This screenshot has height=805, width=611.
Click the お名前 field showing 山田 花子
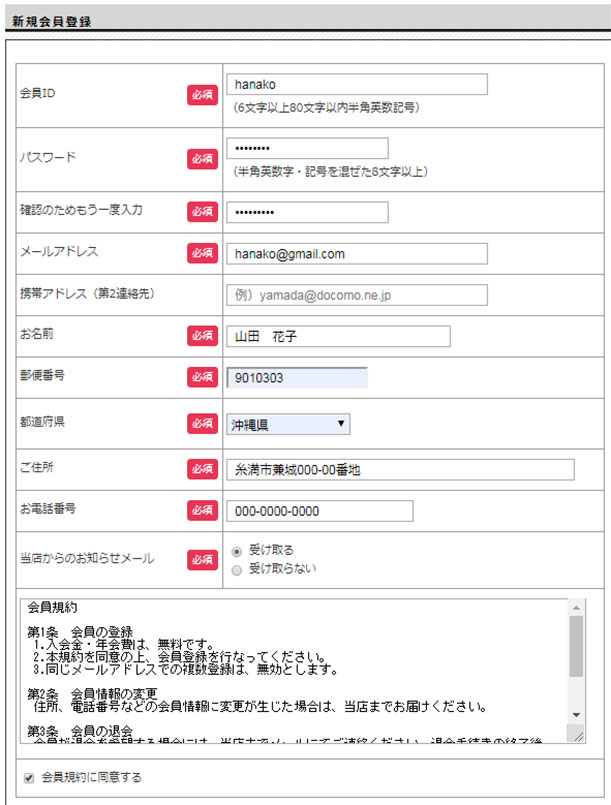click(x=338, y=336)
